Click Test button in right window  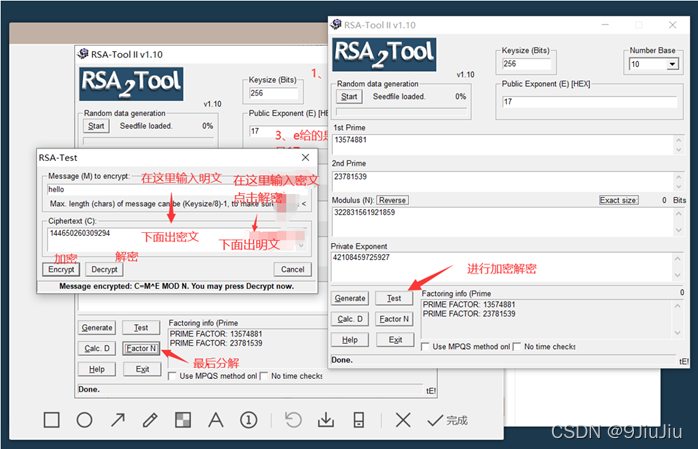click(x=394, y=298)
